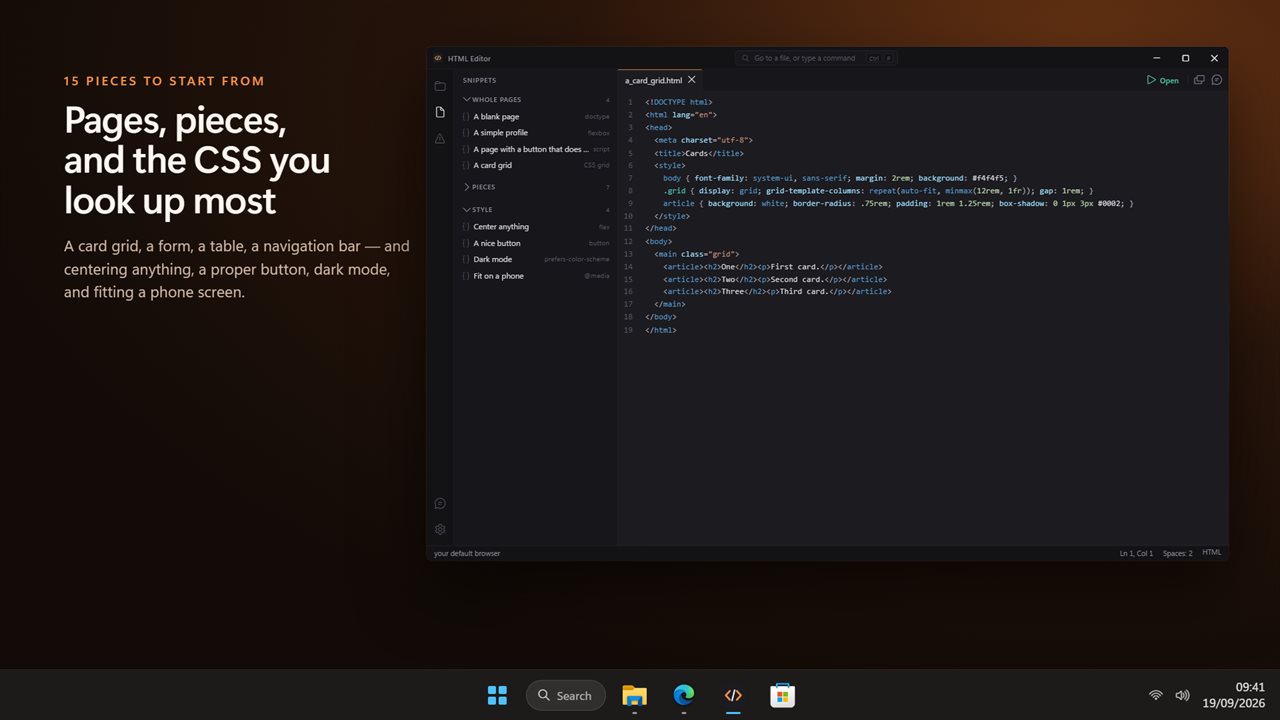Image resolution: width=1280 pixels, height=720 pixels.
Task: Open the Windows Start menu
Action: (x=497, y=695)
